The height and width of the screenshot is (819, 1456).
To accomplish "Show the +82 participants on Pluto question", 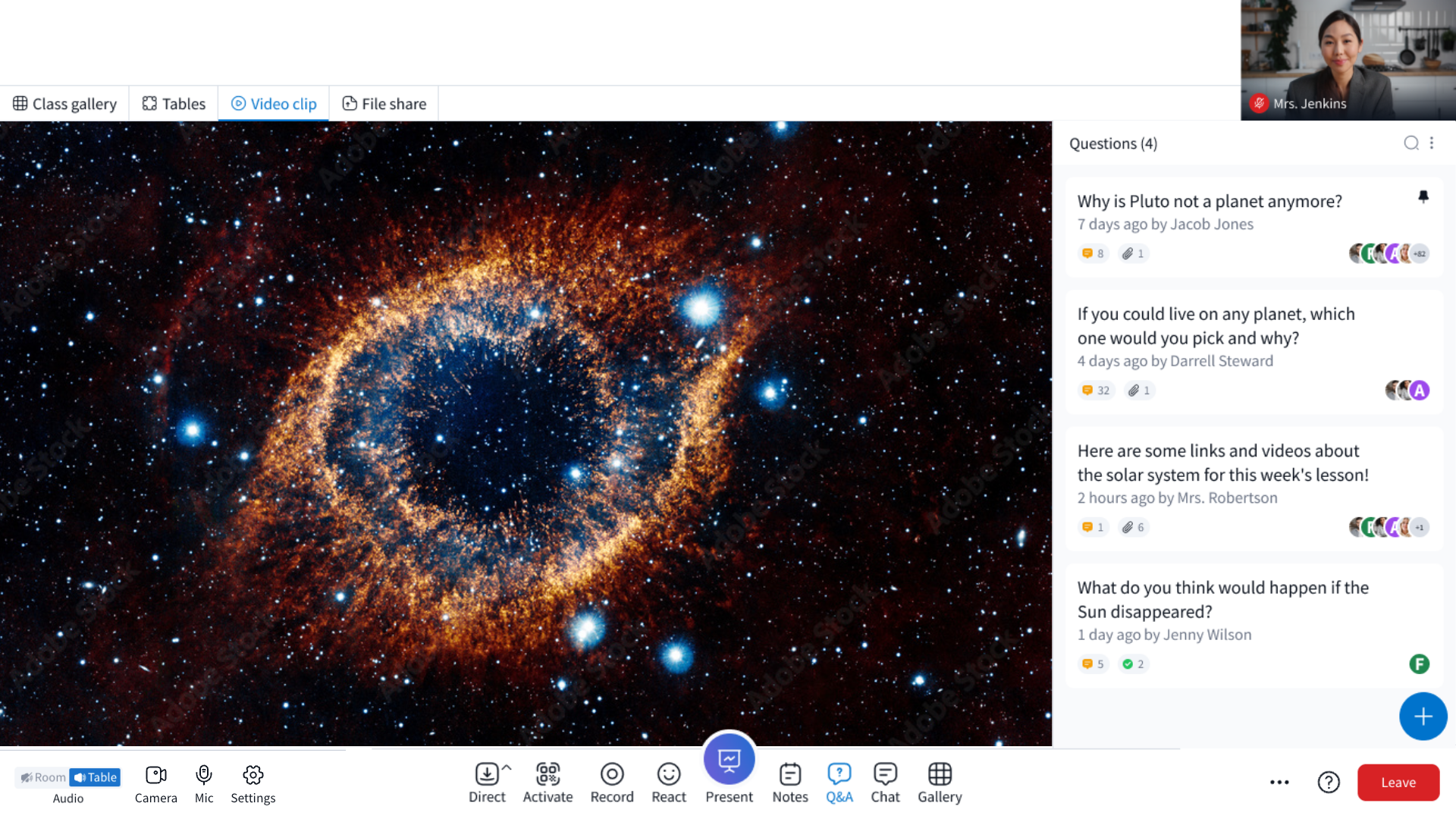I will point(1420,253).
